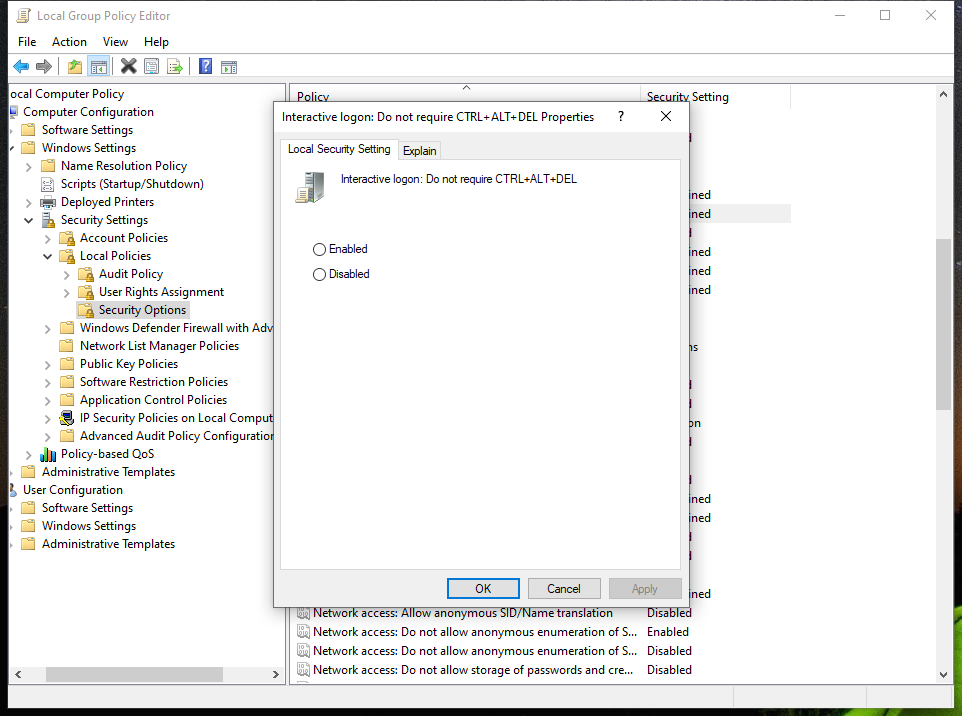
Task: Click the Security Setting column header
Action: tap(715, 96)
